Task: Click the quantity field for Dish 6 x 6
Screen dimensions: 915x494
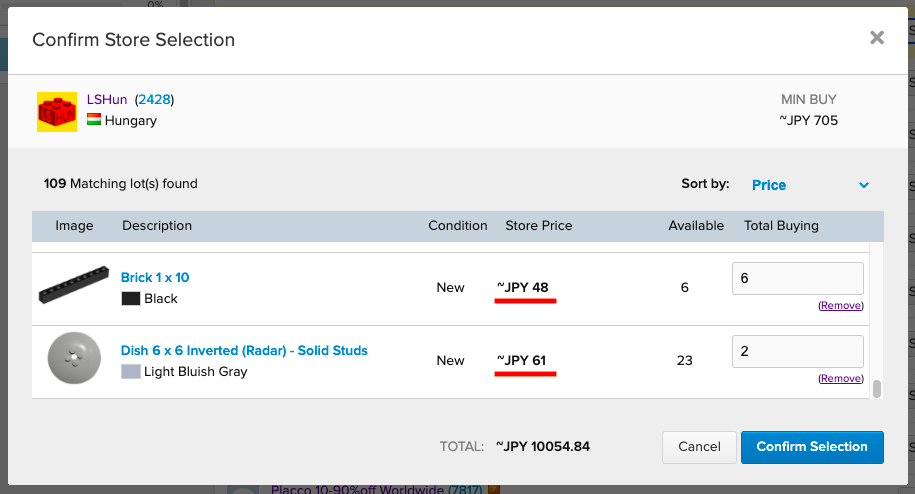Action: click(798, 351)
